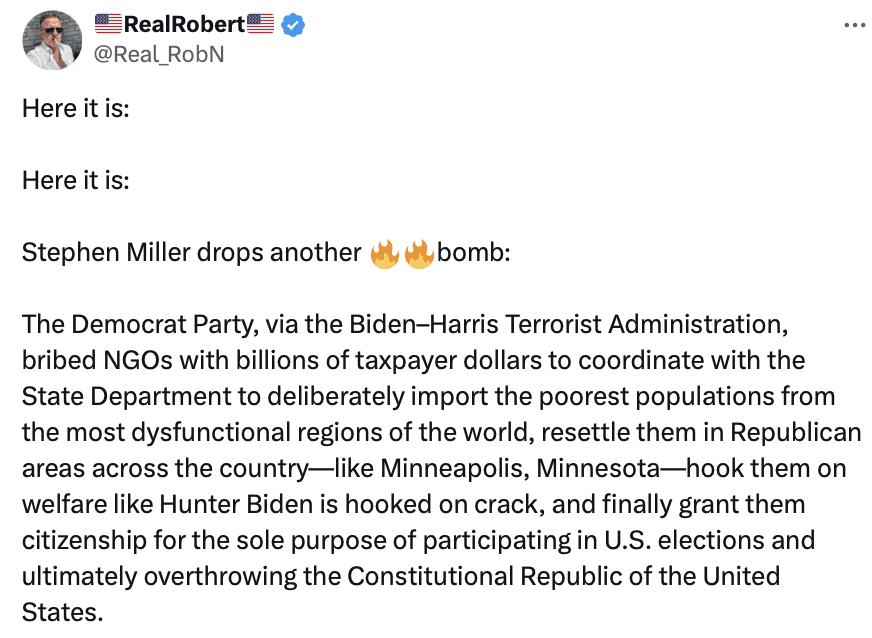Click the RealRobert profile avatar photo

click(x=52, y=41)
